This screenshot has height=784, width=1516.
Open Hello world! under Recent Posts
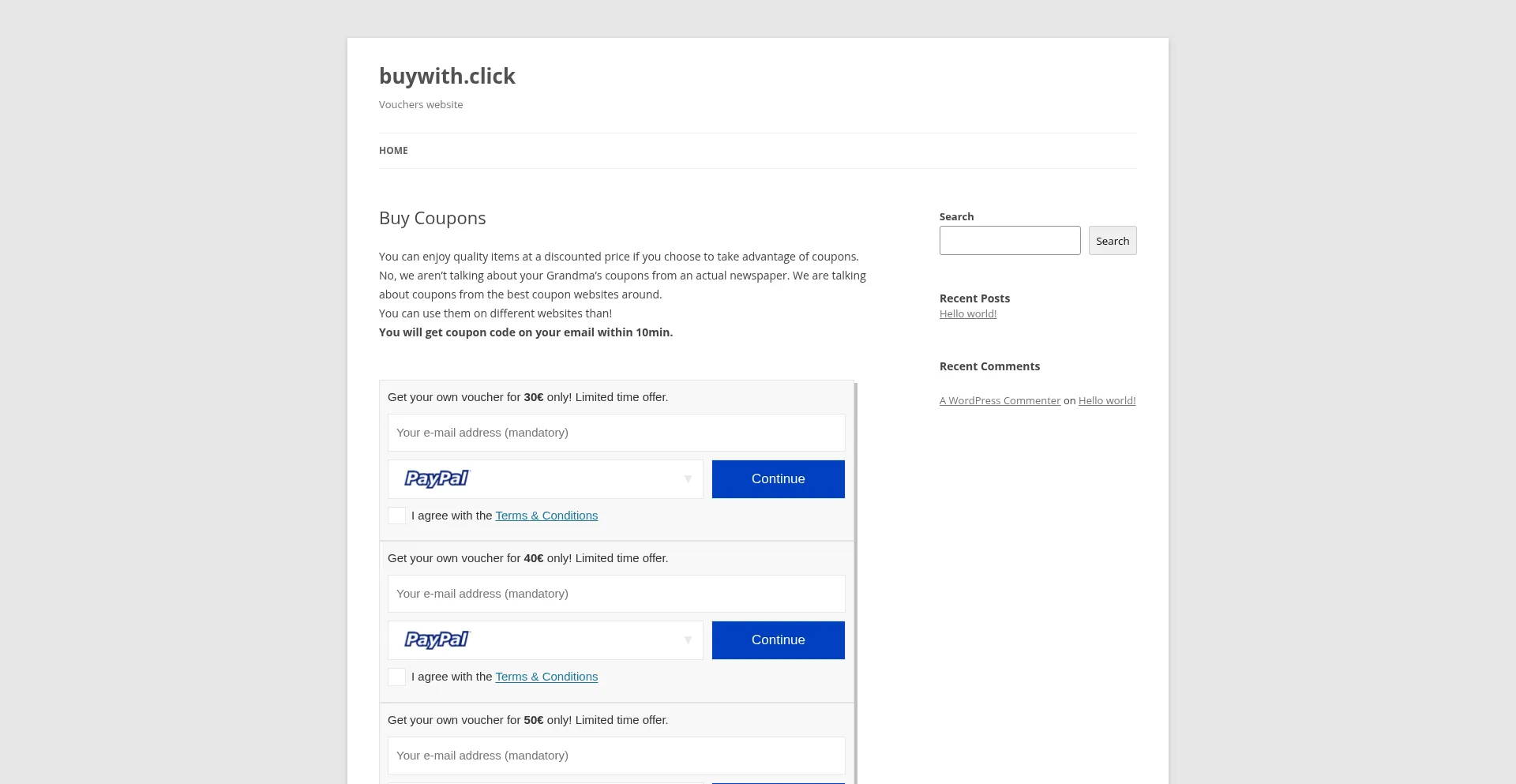coord(968,314)
